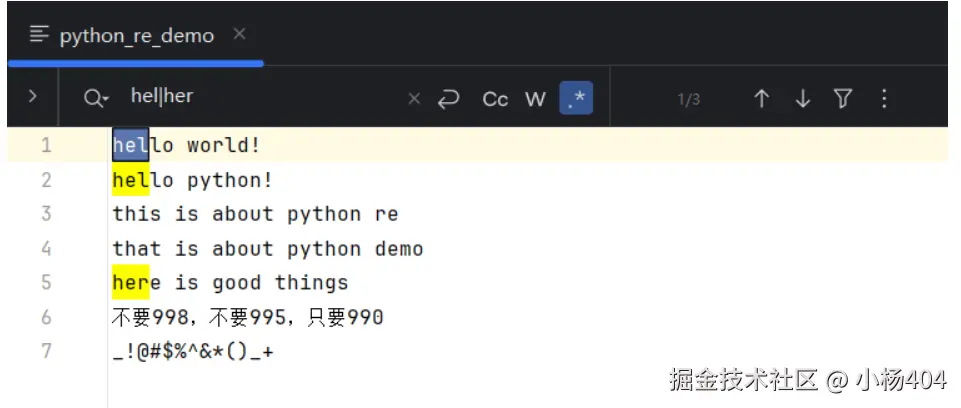Screen dimensions: 961x408
Task: Go to previous occurrence with up arrow
Action: point(761,98)
